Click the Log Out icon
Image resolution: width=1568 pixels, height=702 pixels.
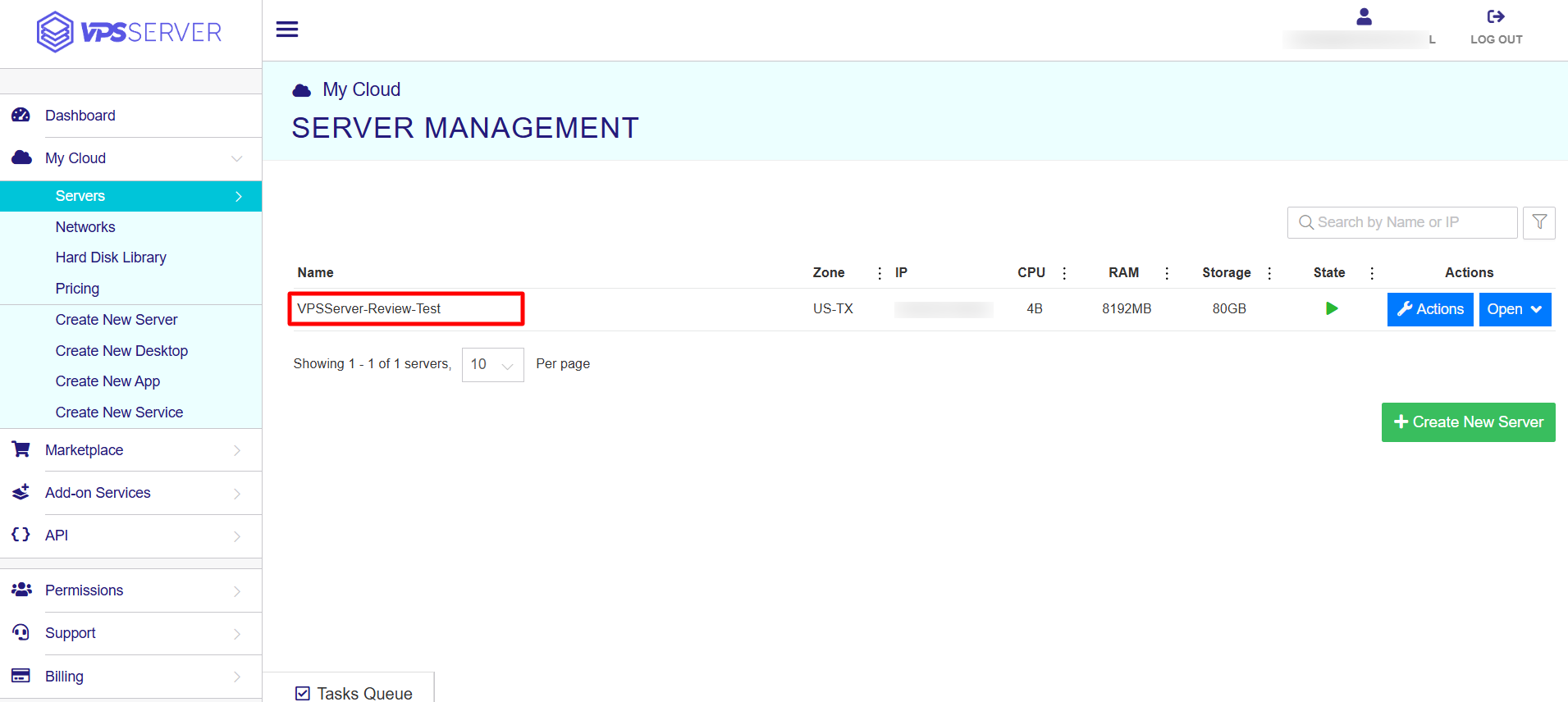click(1496, 16)
